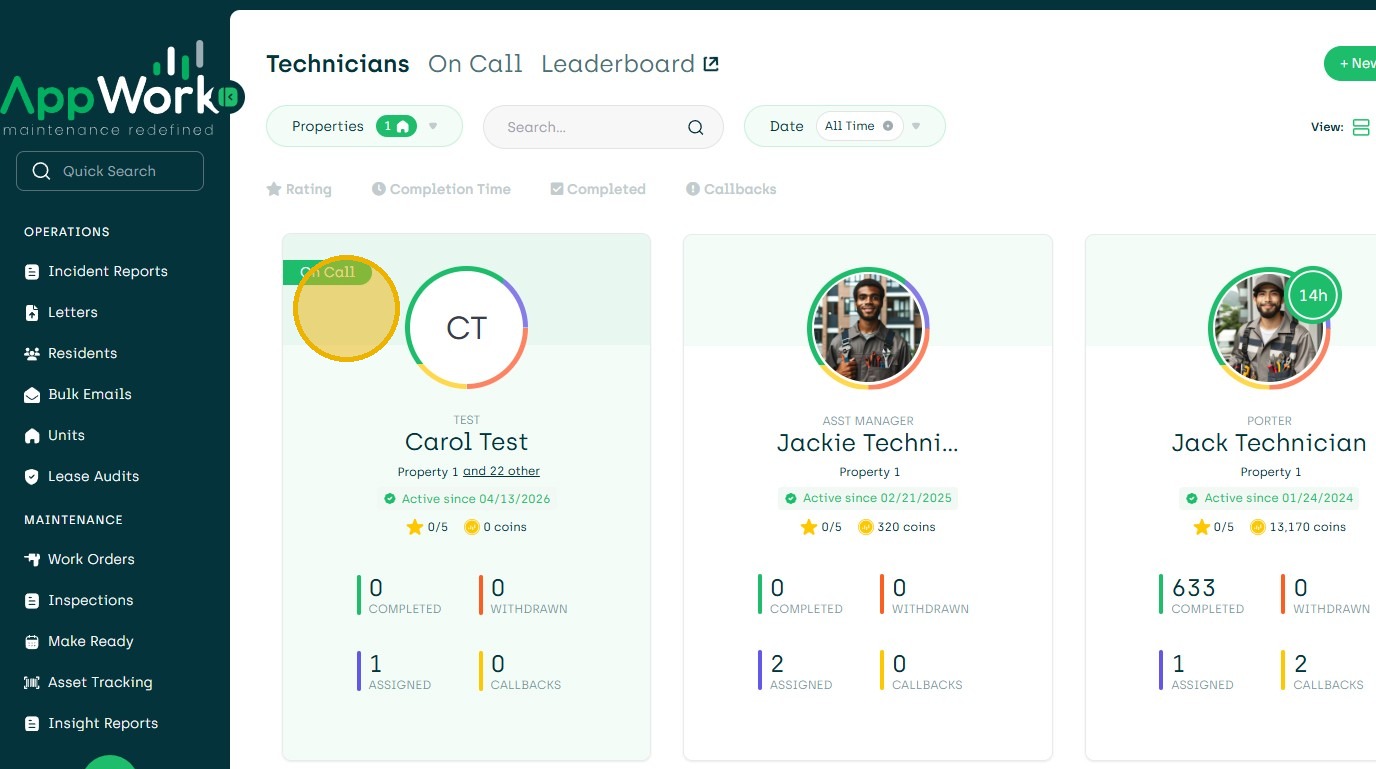Viewport: 1376px width, 769px height.
Task: Click the Inspections clipboard icon
Action: tap(32, 601)
